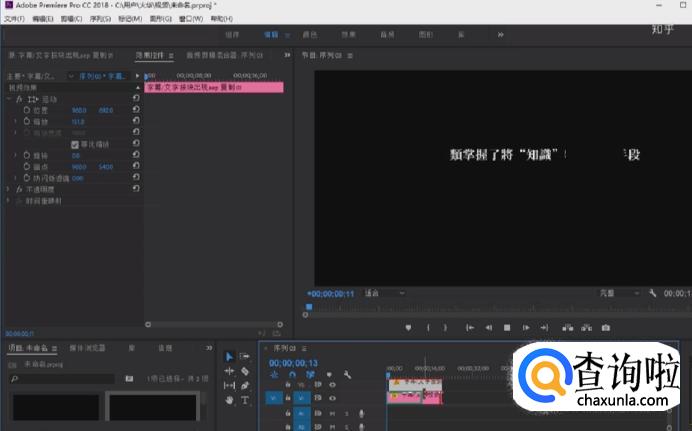Click the program monitor playhead scrubber
The height and width of the screenshot is (431, 692).
(309, 307)
